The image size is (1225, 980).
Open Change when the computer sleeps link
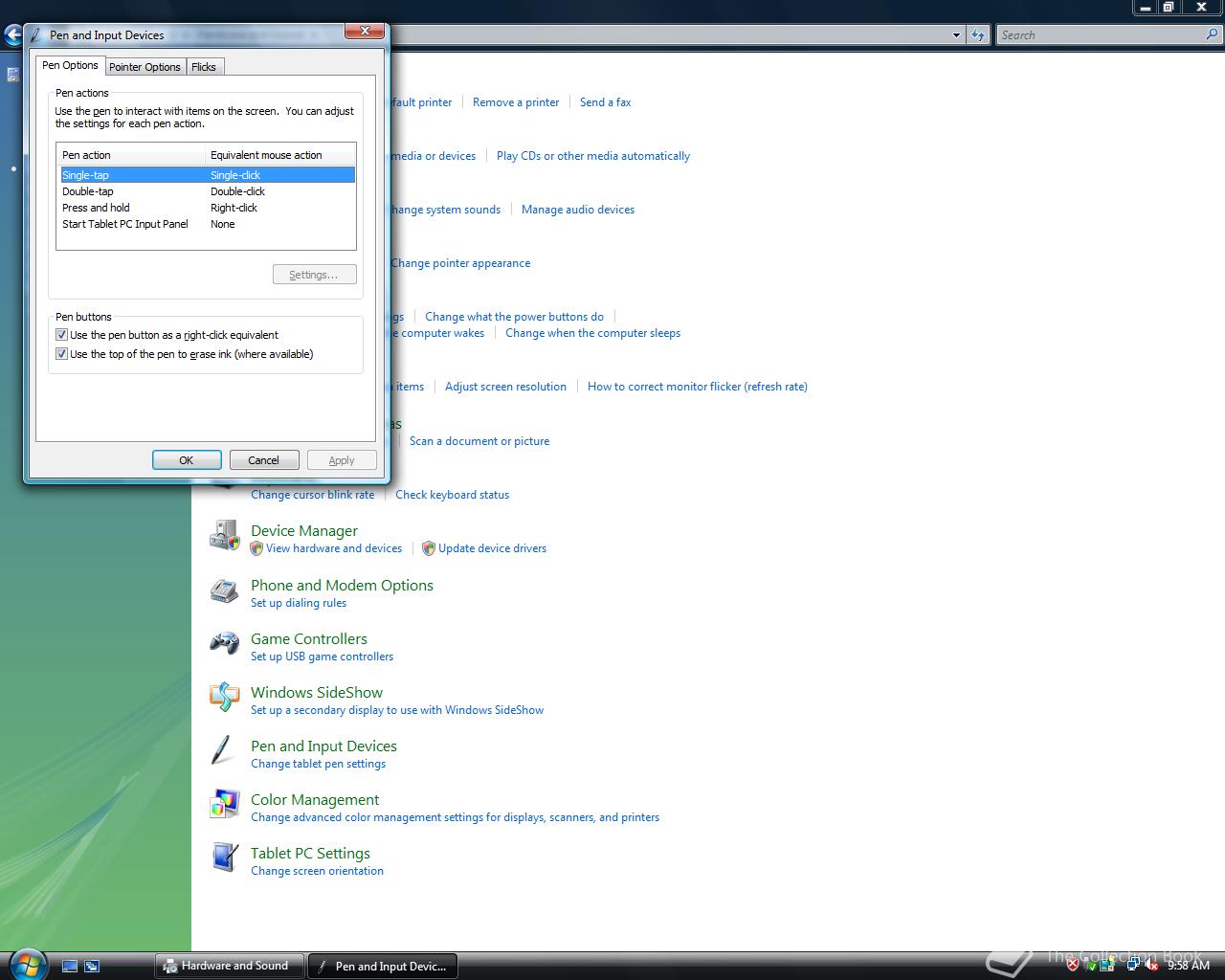click(x=593, y=333)
